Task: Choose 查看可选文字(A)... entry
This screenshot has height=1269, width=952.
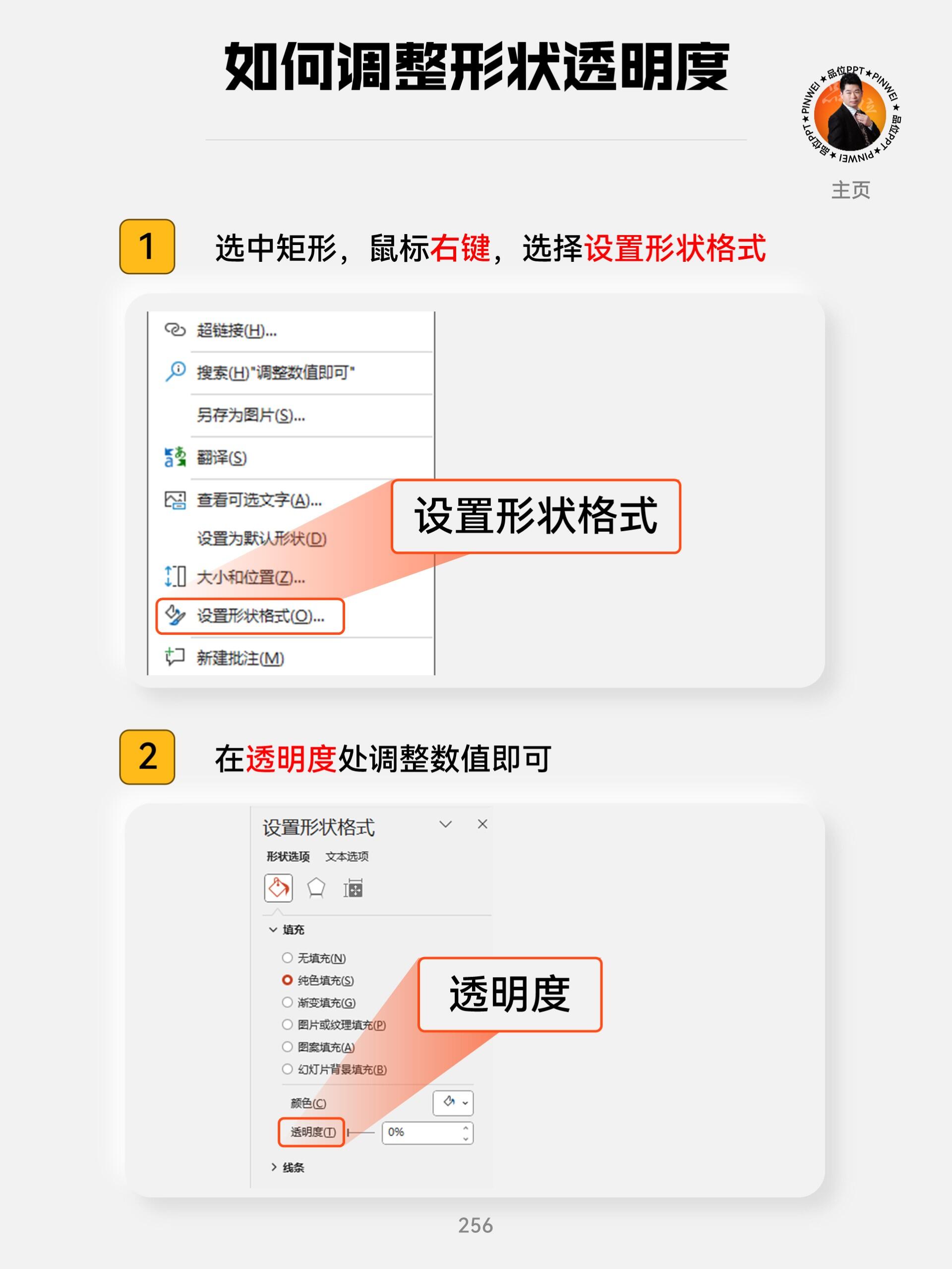Action: (x=290, y=500)
